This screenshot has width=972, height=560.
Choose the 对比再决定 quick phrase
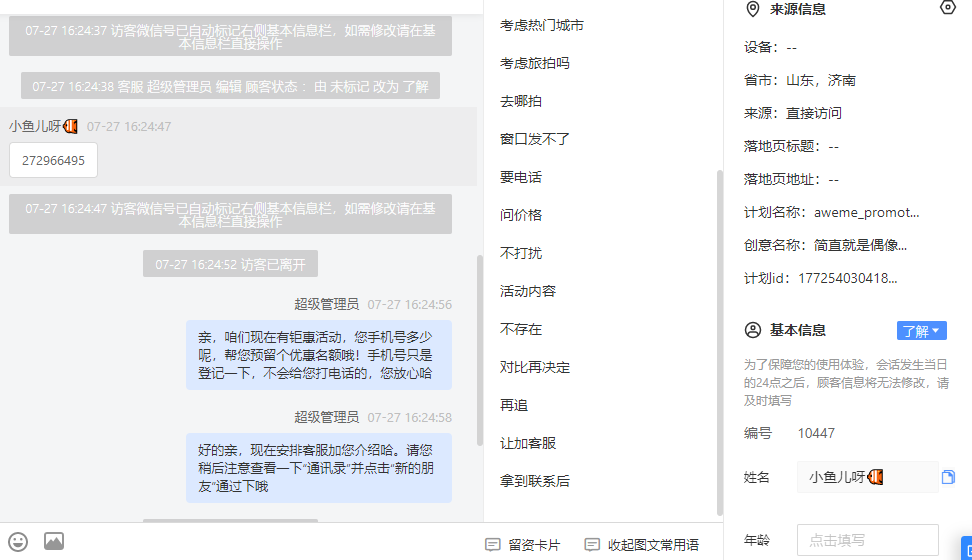pos(534,367)
